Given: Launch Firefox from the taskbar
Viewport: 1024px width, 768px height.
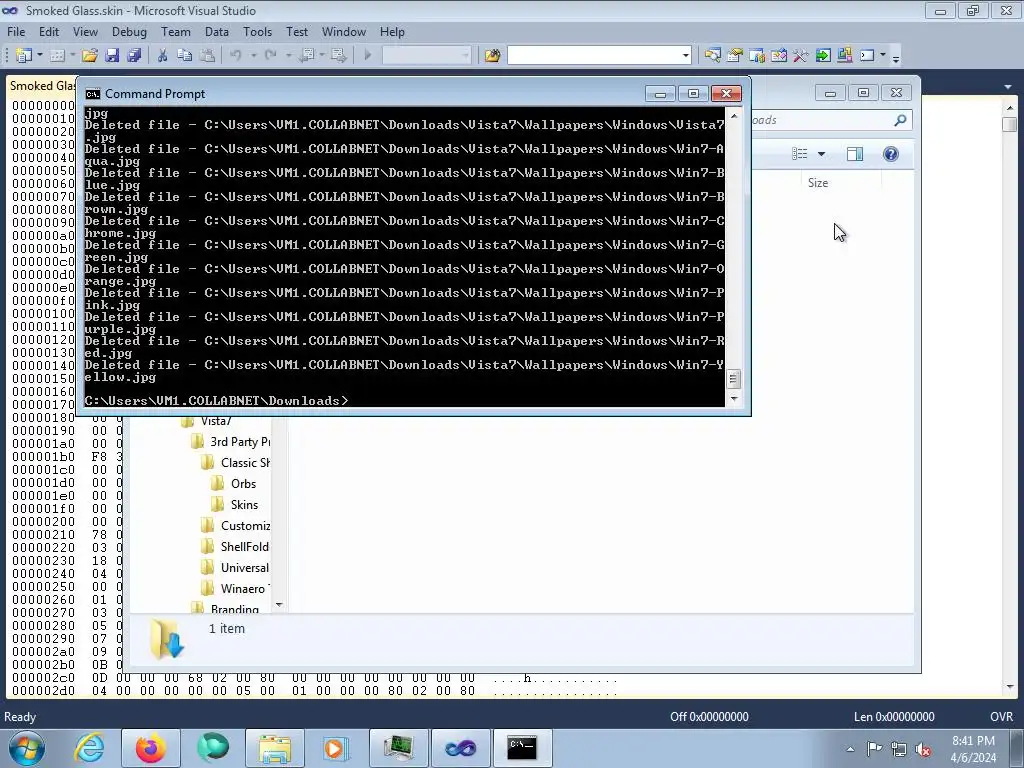Looking at the screenshot, I should pos(150,748).
